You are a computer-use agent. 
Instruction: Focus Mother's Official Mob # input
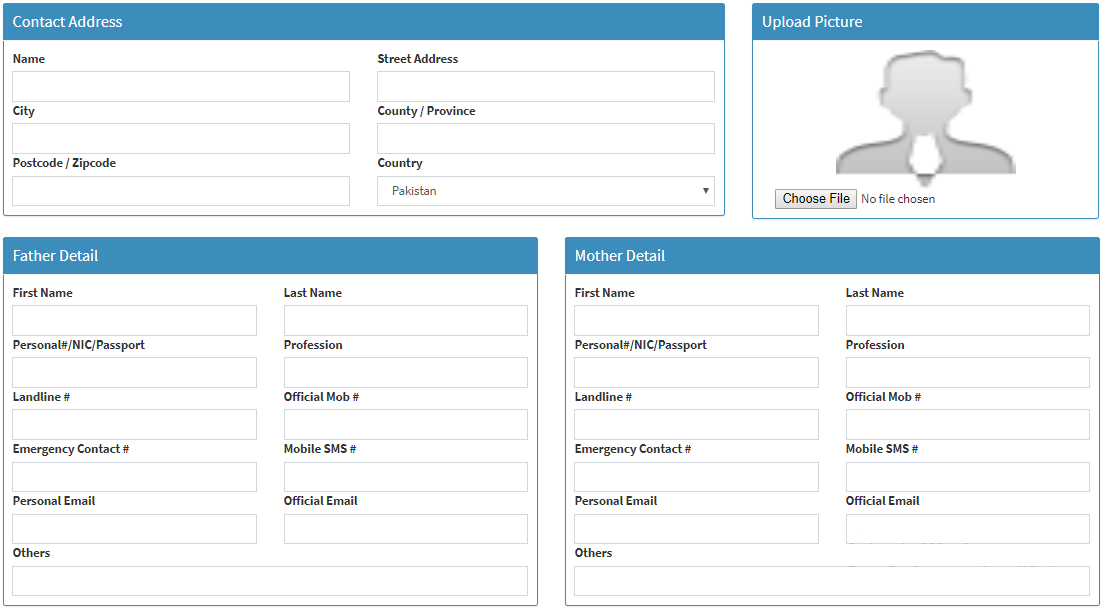[x=967, y=424]
